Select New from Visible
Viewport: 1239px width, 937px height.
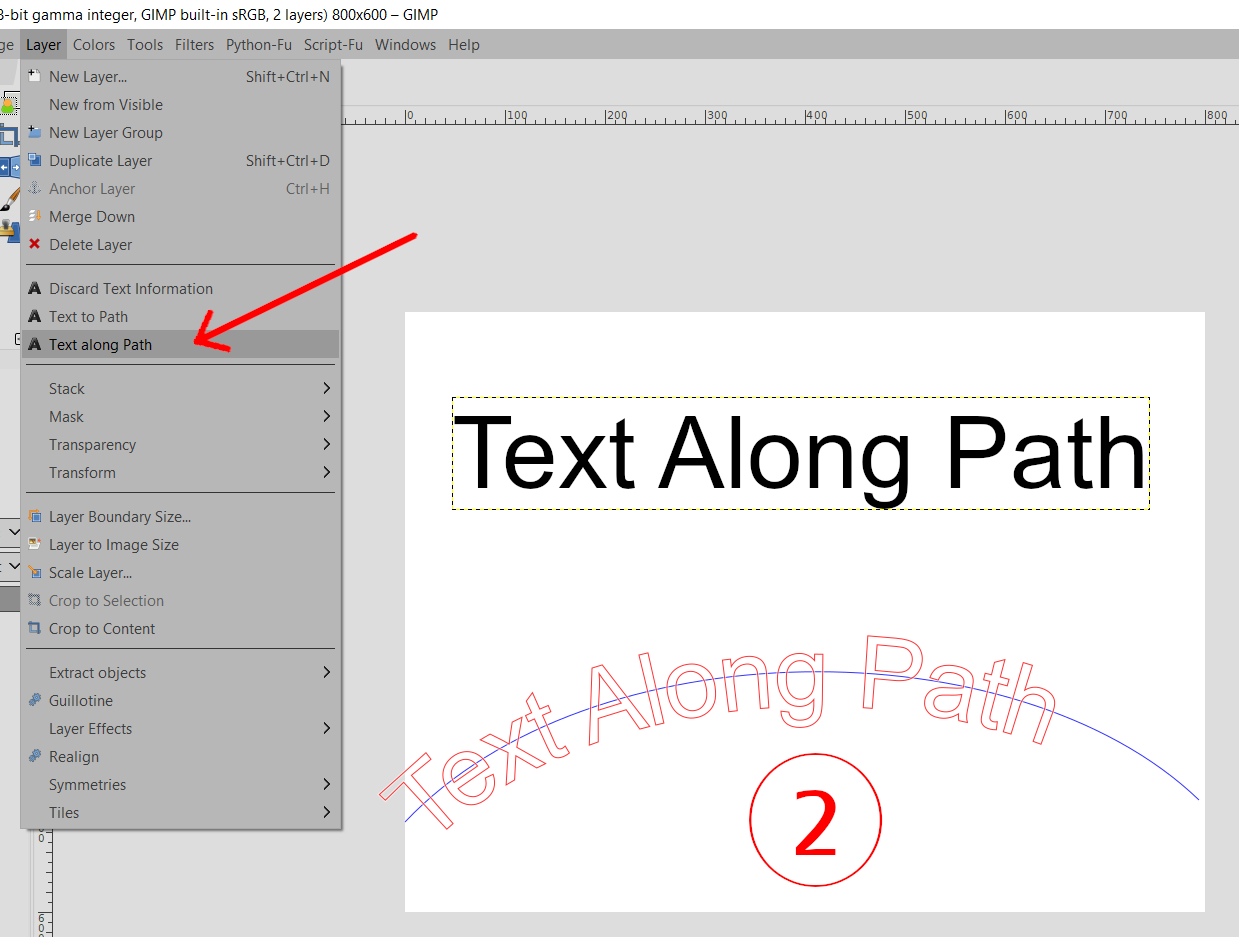click(x=181, y=105)
